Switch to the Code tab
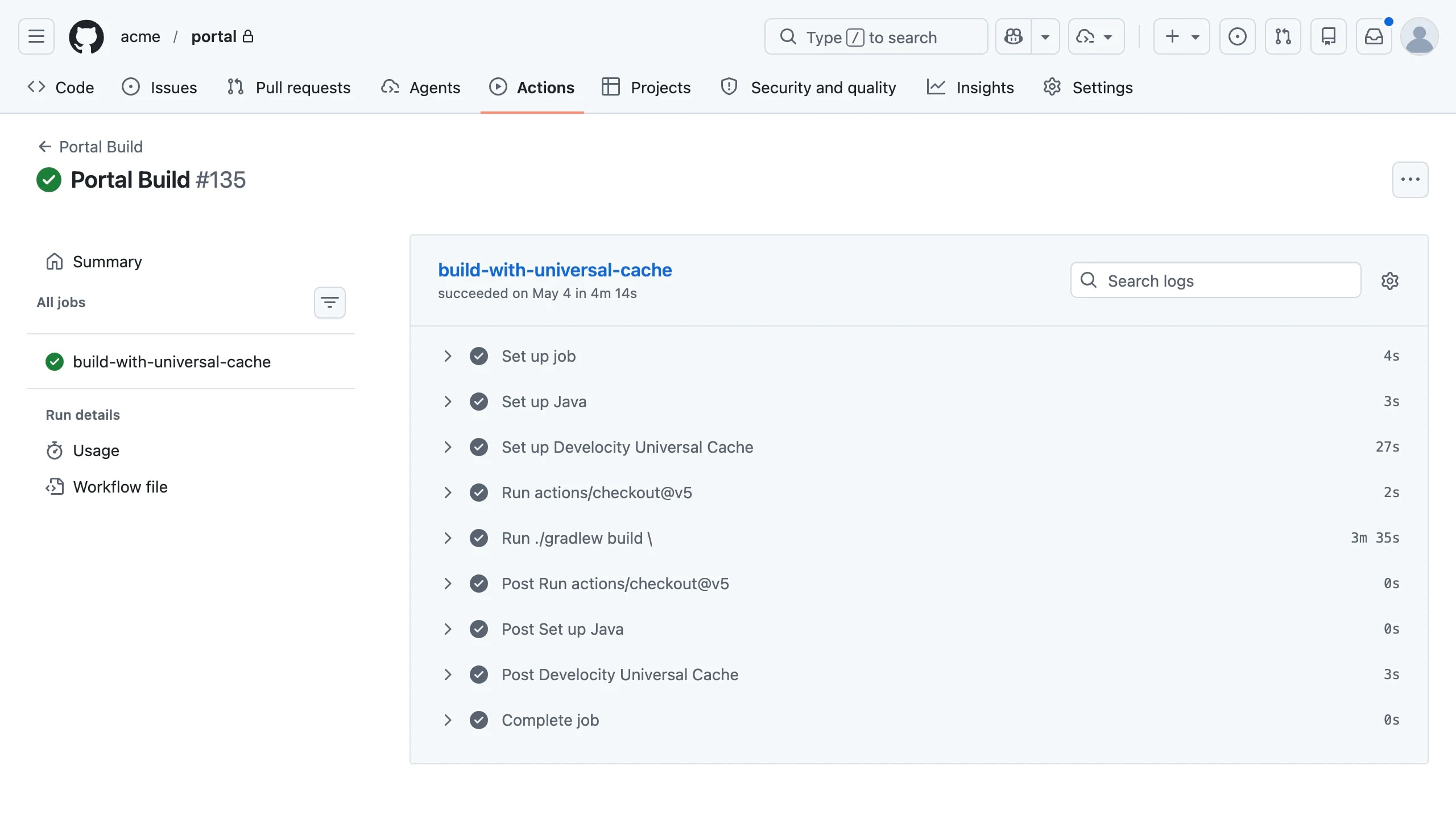The width and height of the screenshot is (1456, 819). tap(61, 87)
